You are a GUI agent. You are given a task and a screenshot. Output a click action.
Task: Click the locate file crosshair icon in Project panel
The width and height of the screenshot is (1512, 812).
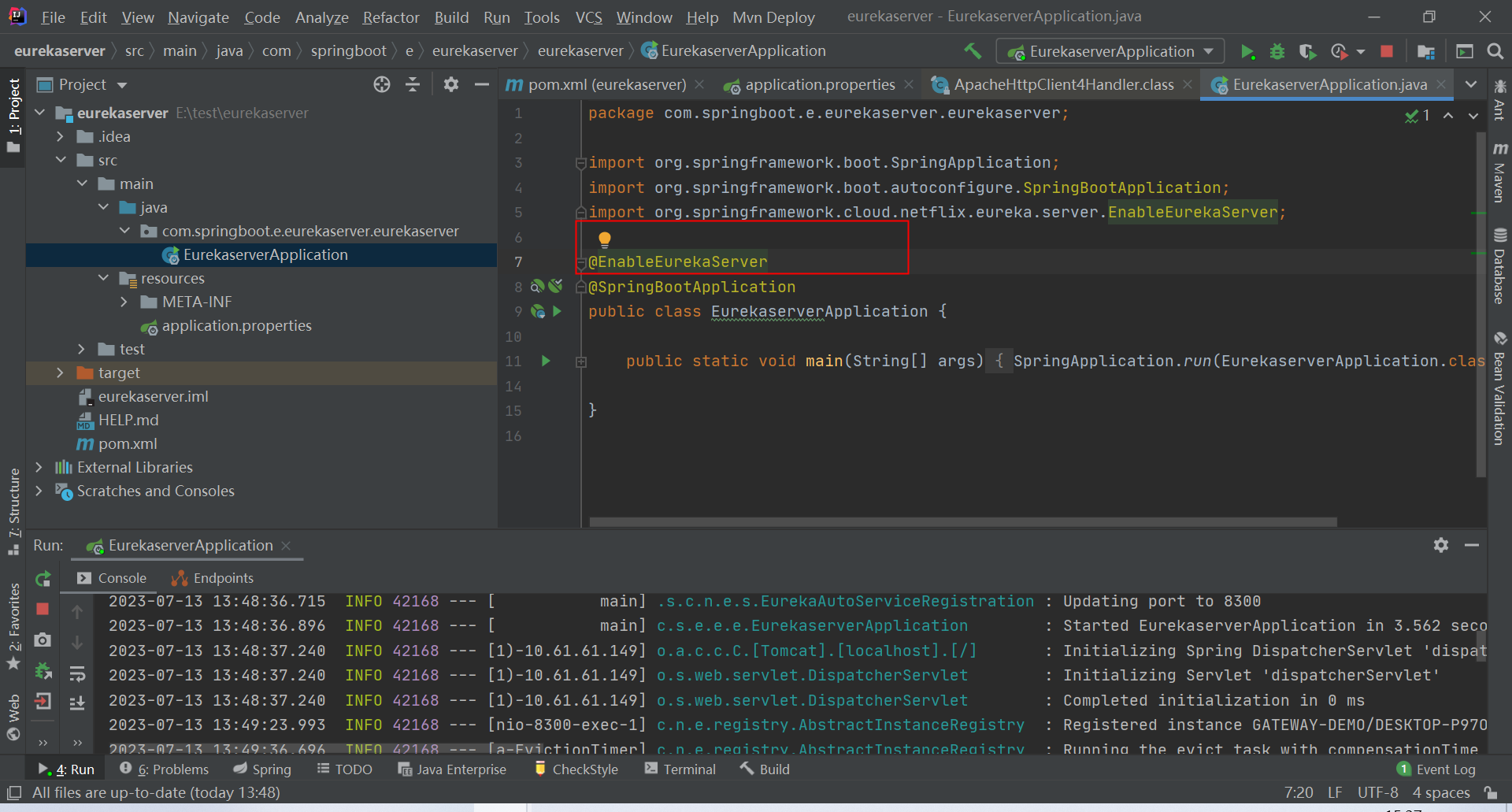pyautogui.click(x=382, y=84)
